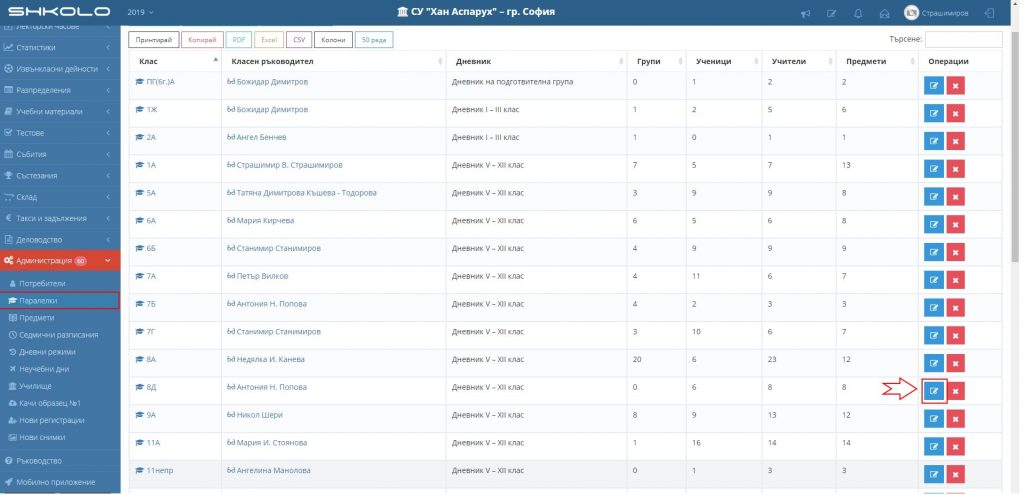Edit class 6А
The height and width of the screenshot is (495, 1024).
point(934,225)
